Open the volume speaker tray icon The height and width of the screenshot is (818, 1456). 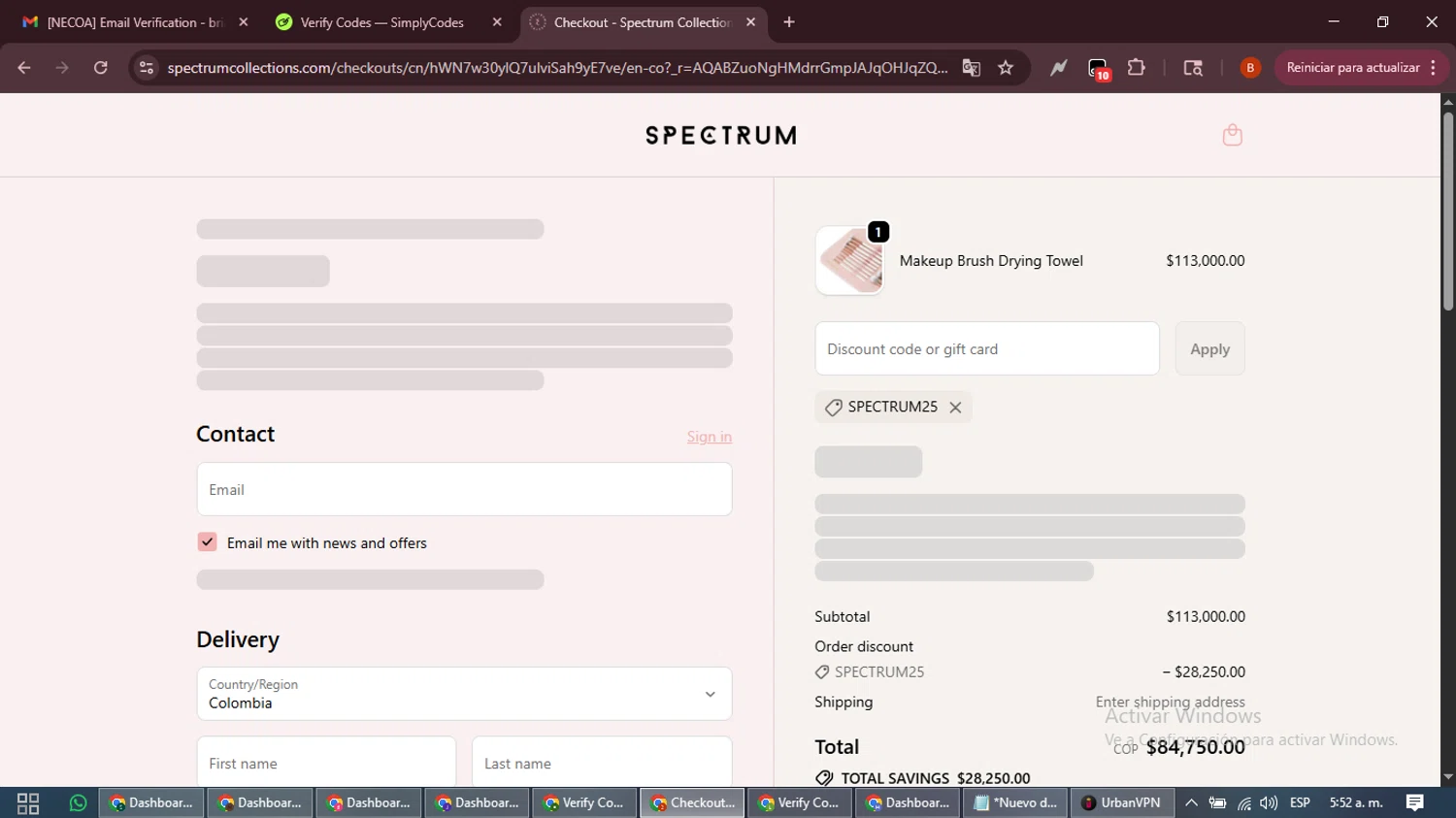[x=1269, y=803]
